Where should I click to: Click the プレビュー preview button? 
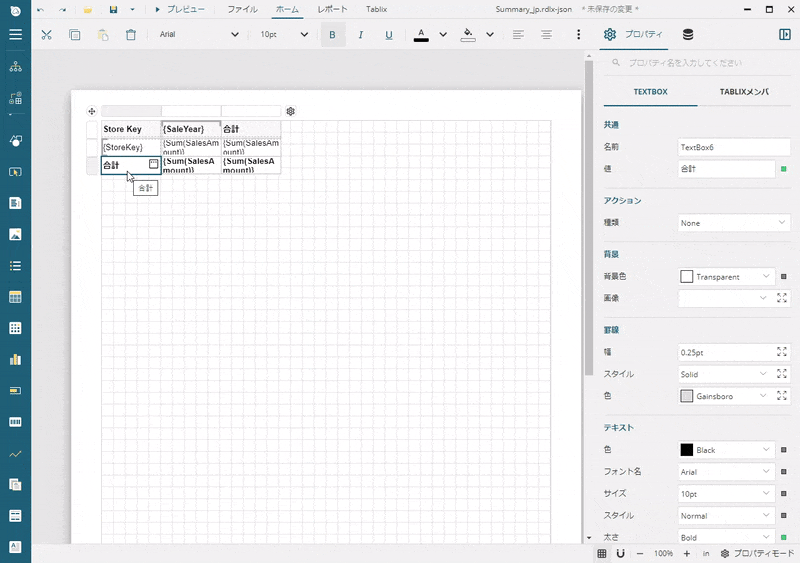coord(180,9)
